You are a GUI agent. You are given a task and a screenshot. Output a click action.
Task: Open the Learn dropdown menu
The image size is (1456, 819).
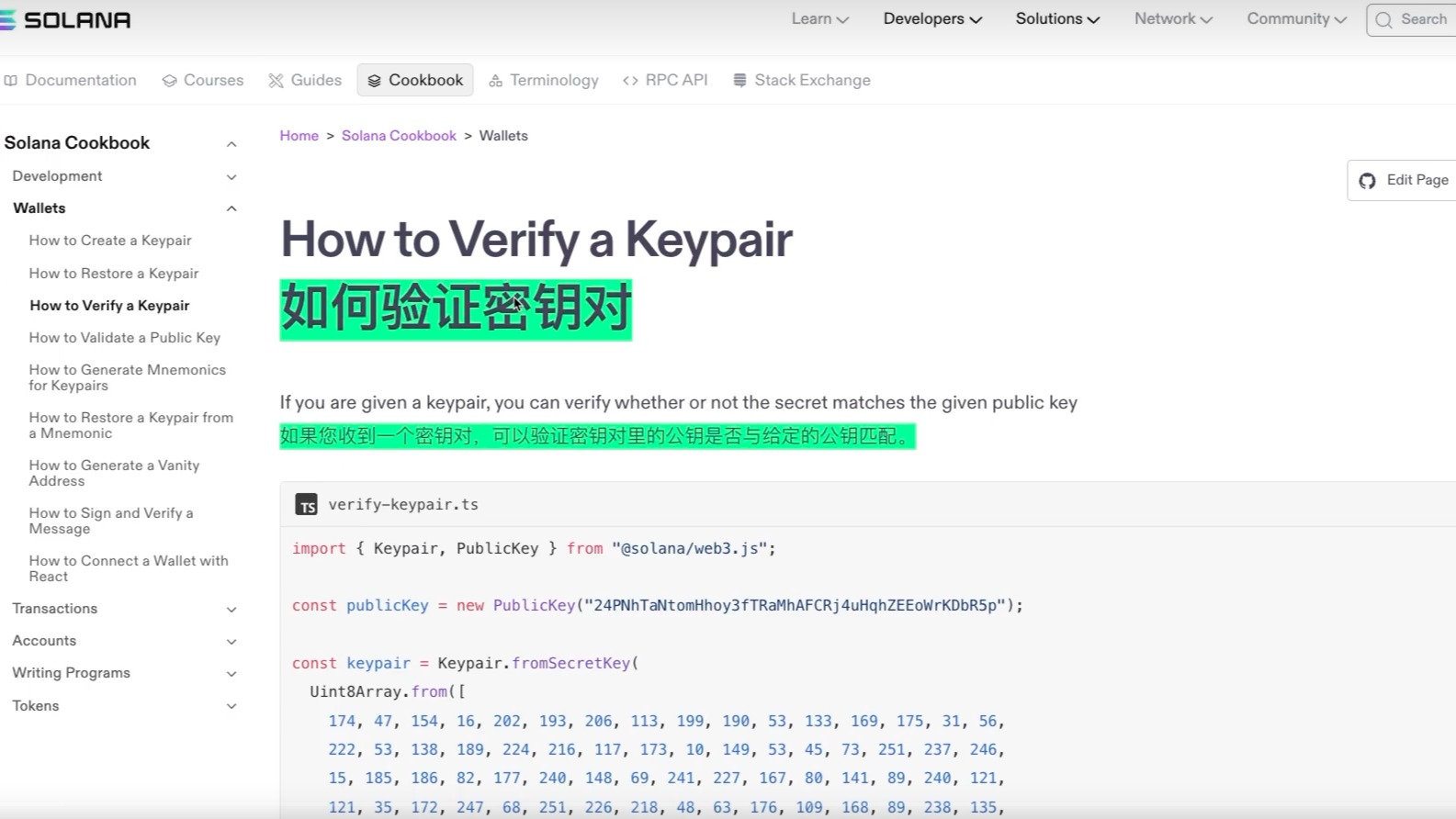[819, 19]
